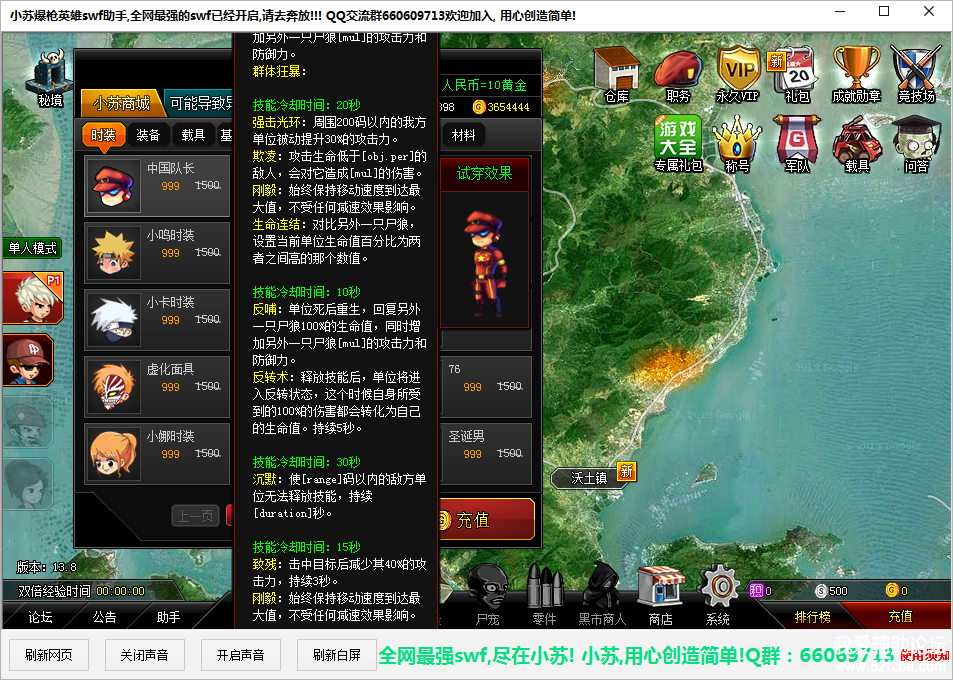Enter the 竞技场 arena icon
This screenshot has width=953, height=680.
coord(916,74)
